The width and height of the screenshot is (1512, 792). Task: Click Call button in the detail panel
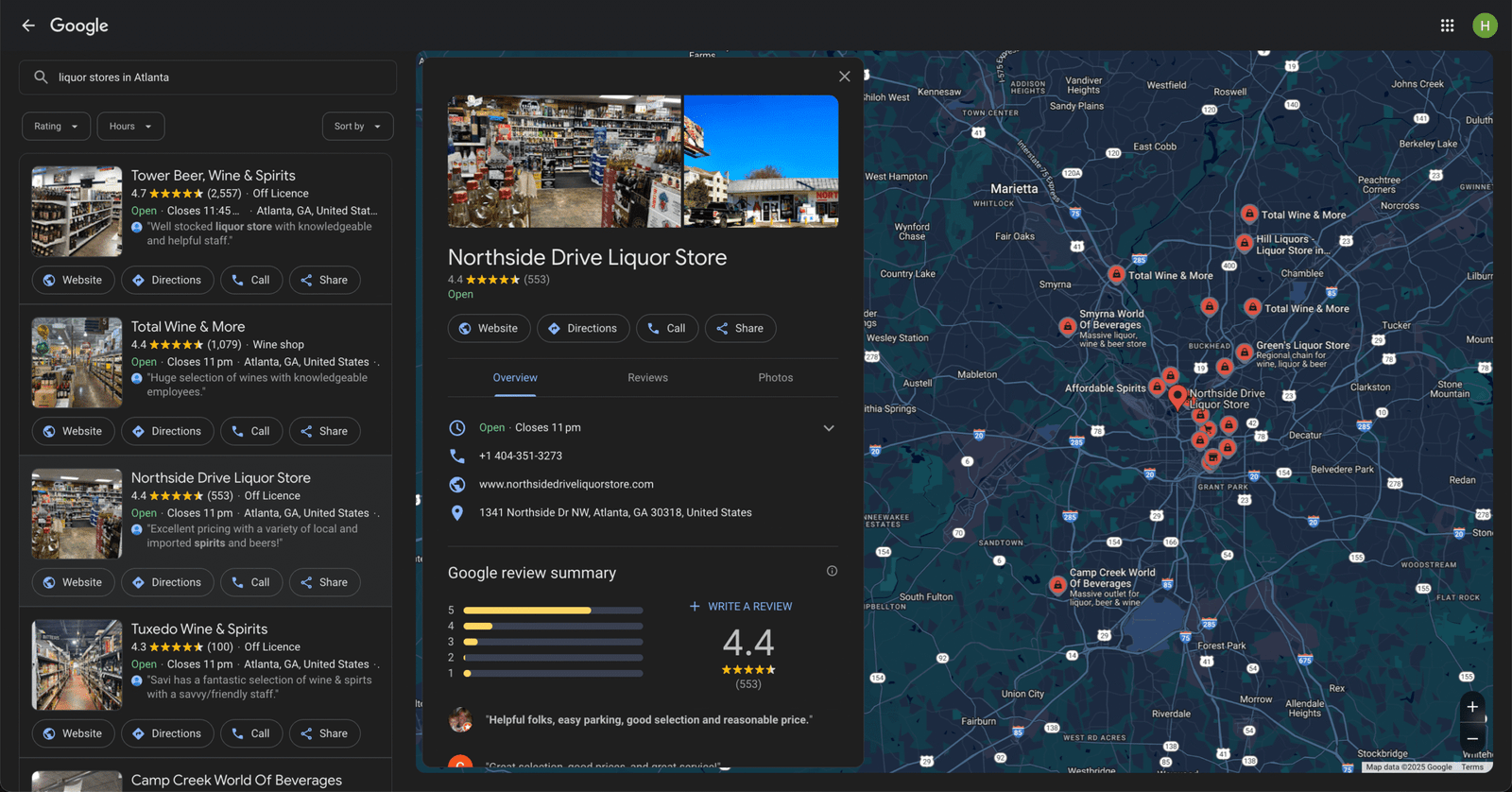click(x=667, y=328)
